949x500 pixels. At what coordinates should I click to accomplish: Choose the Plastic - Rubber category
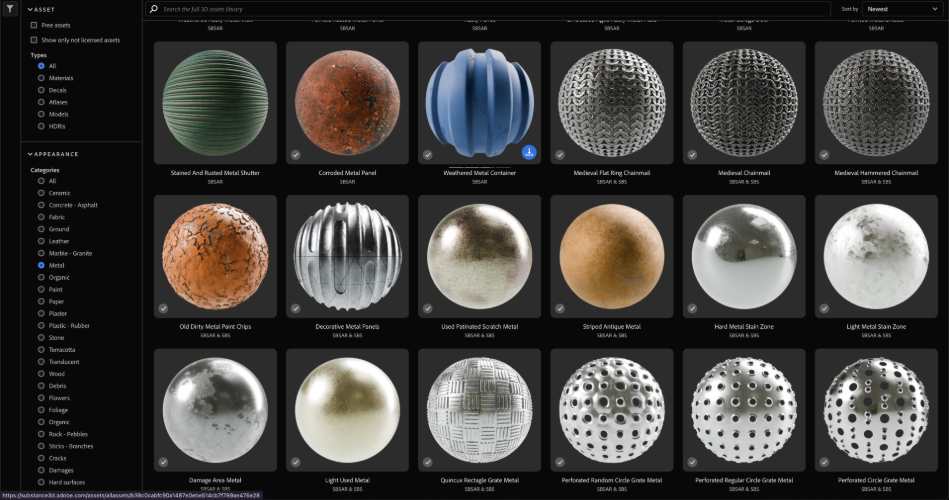(x=41, y=326)
